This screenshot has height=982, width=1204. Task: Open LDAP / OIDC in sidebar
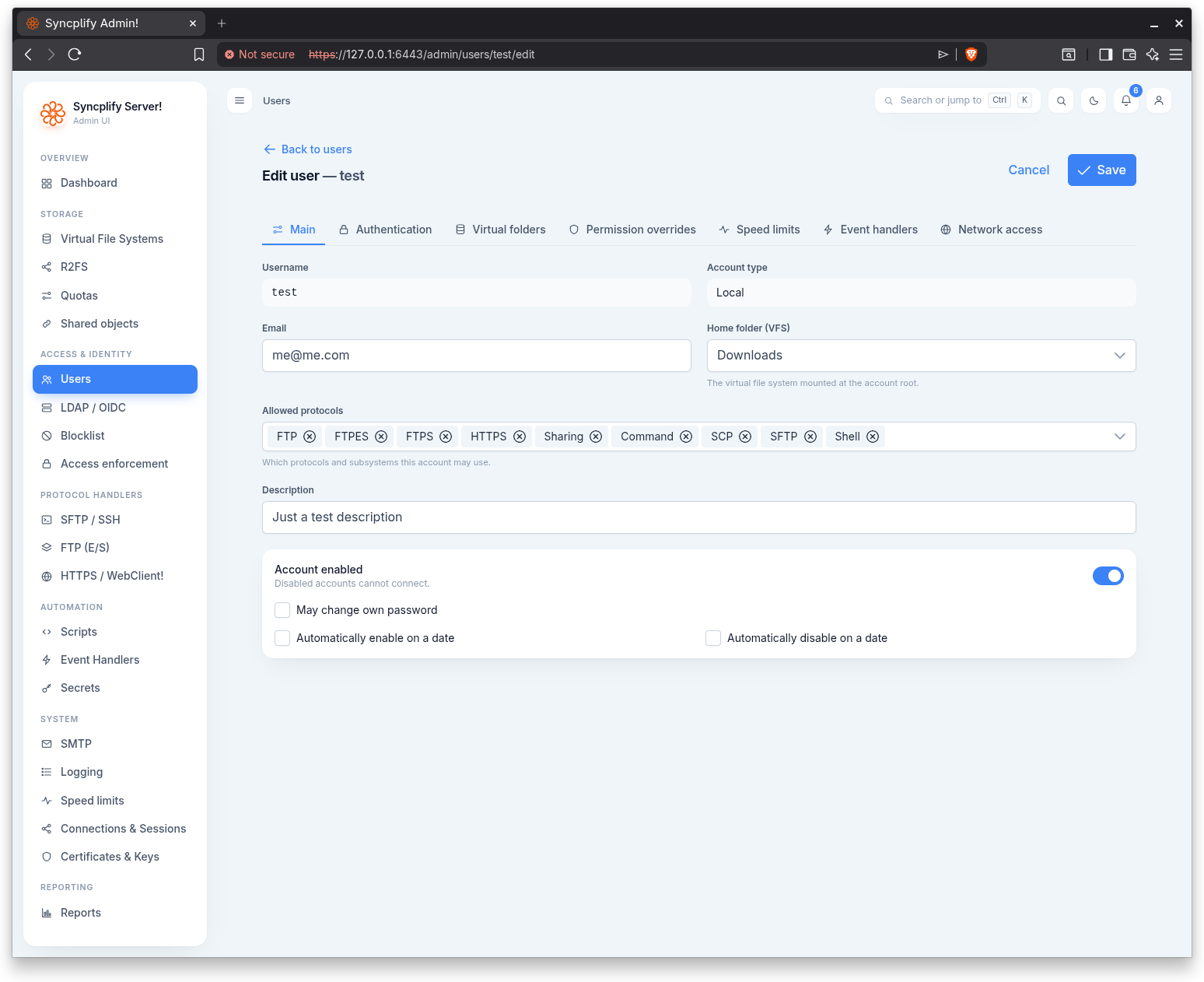tap(115, 408)
